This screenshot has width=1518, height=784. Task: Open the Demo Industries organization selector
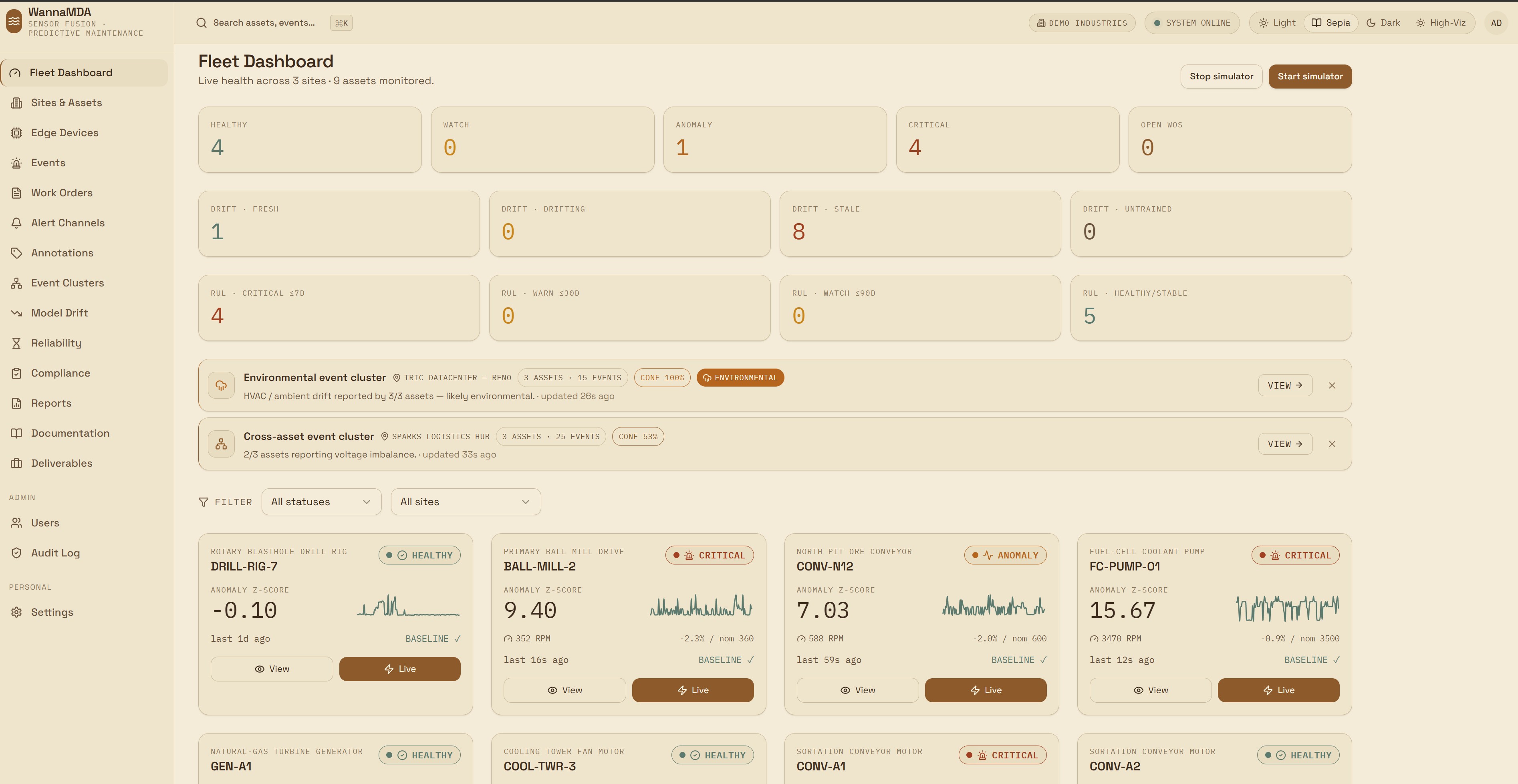[x=1082, y=23]
